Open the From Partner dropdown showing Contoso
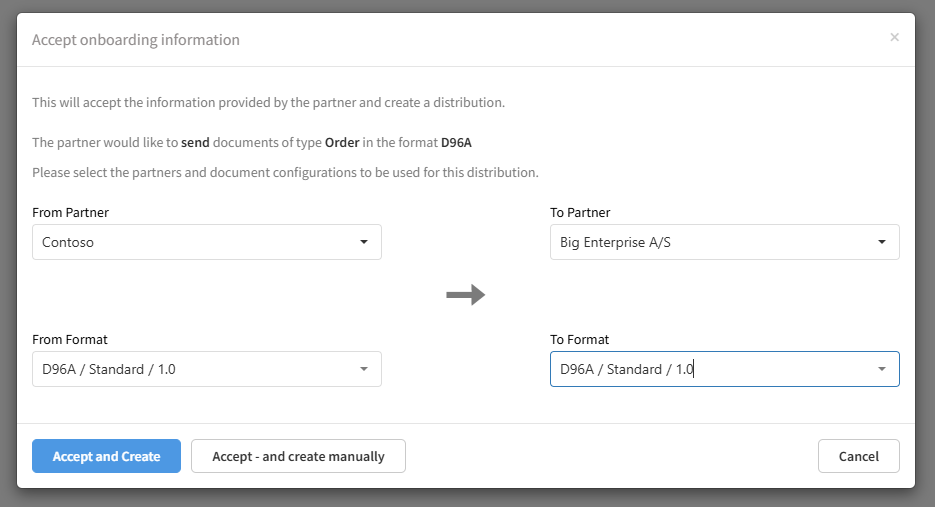The image size is (935, 507). click(200, 242)
